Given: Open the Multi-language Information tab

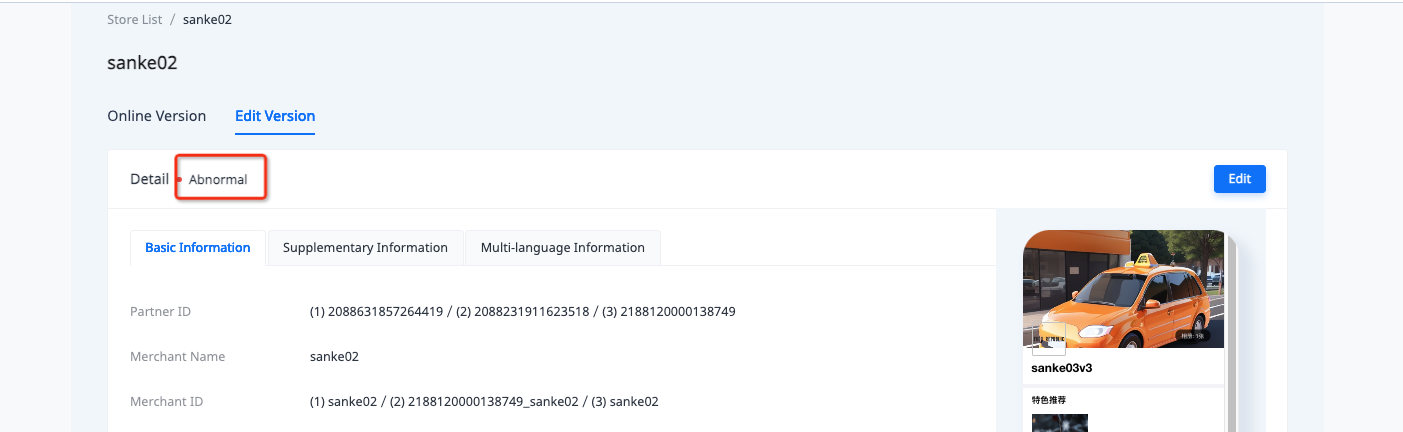Looking at the screenshot, I should click(562, 248).
